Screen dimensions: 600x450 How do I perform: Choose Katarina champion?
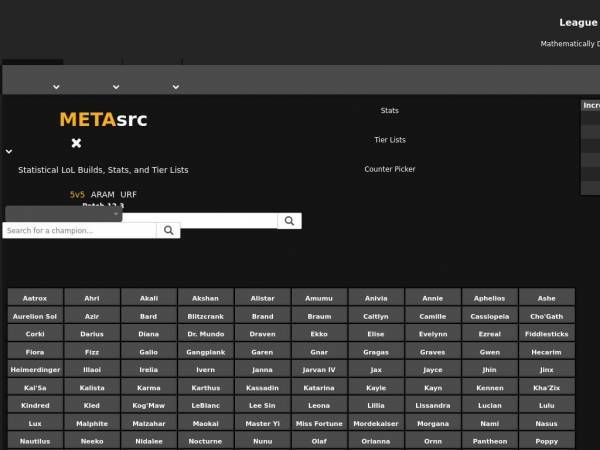[x=319, y=387]
